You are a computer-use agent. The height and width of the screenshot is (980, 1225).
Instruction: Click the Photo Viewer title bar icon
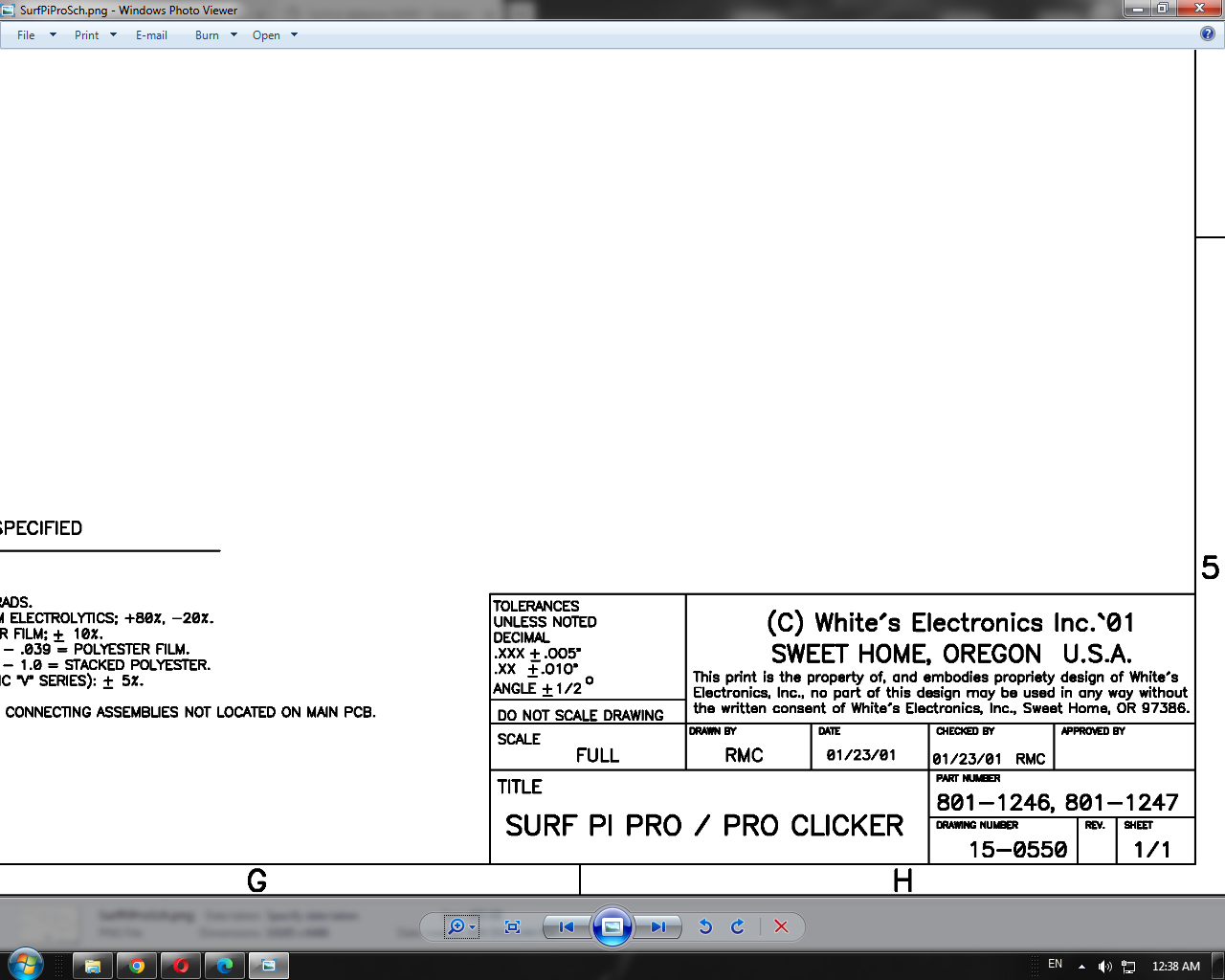[x=9, y=10]
